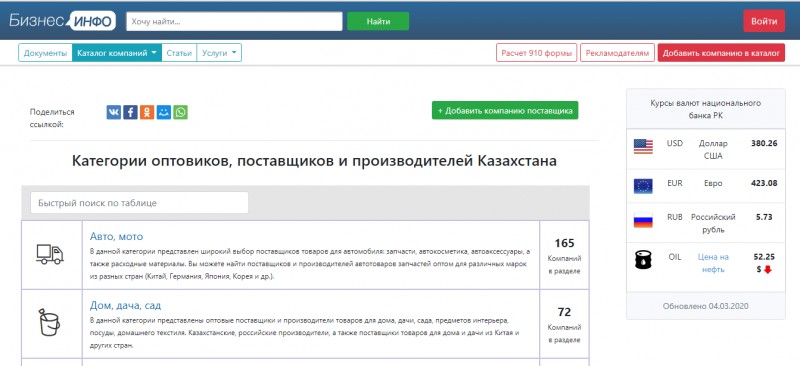Focus the Хочу найти search field
The image size is (800, 366).
[x=234, y=21]
